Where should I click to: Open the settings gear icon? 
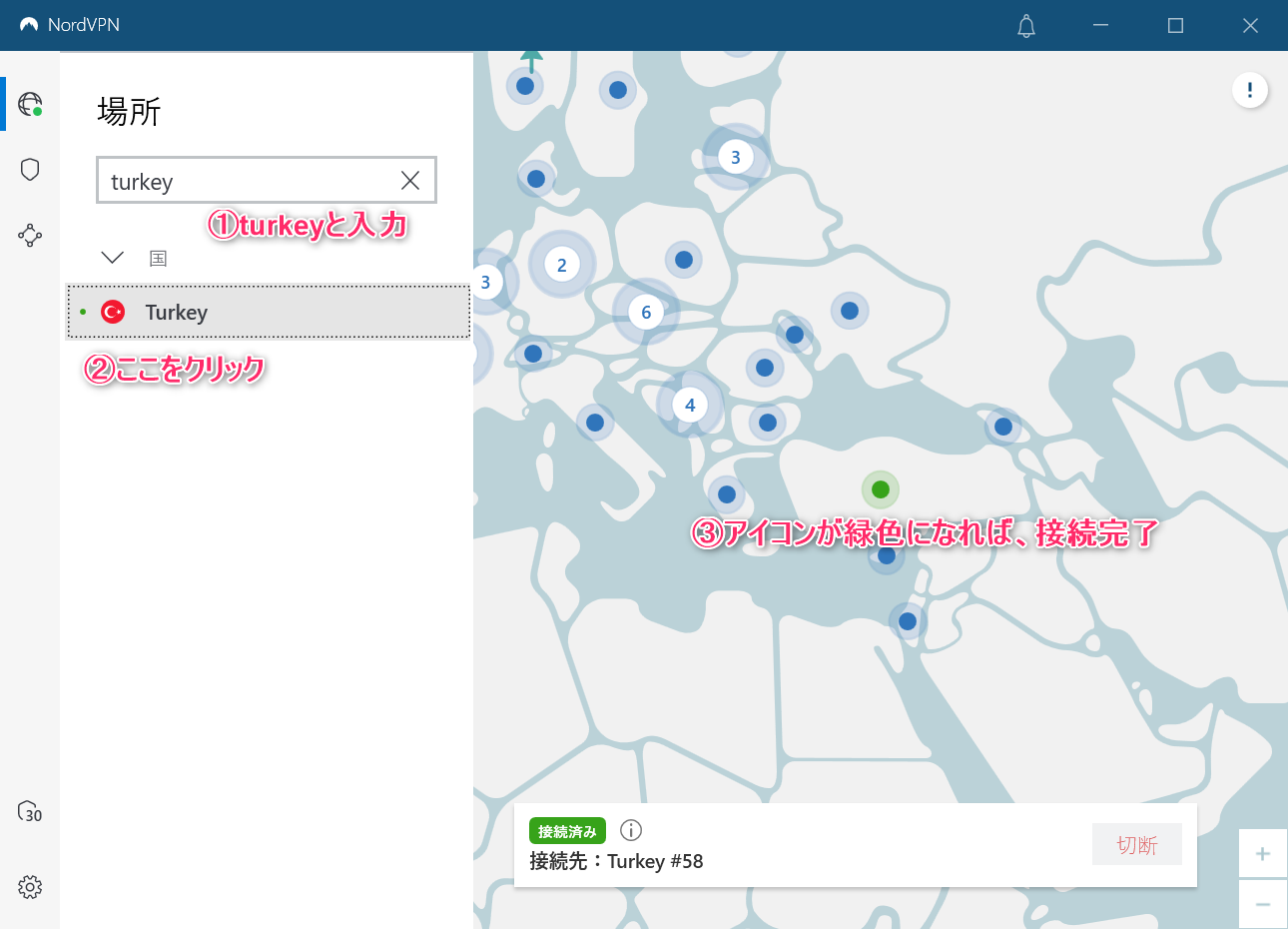(x=30, y=886)
